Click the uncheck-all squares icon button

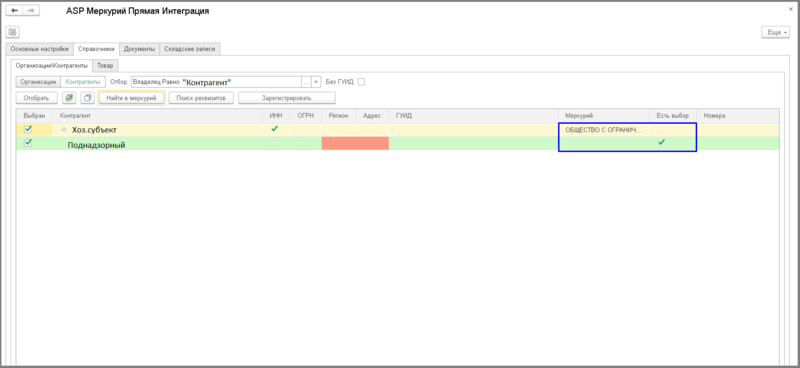(87, 97)
